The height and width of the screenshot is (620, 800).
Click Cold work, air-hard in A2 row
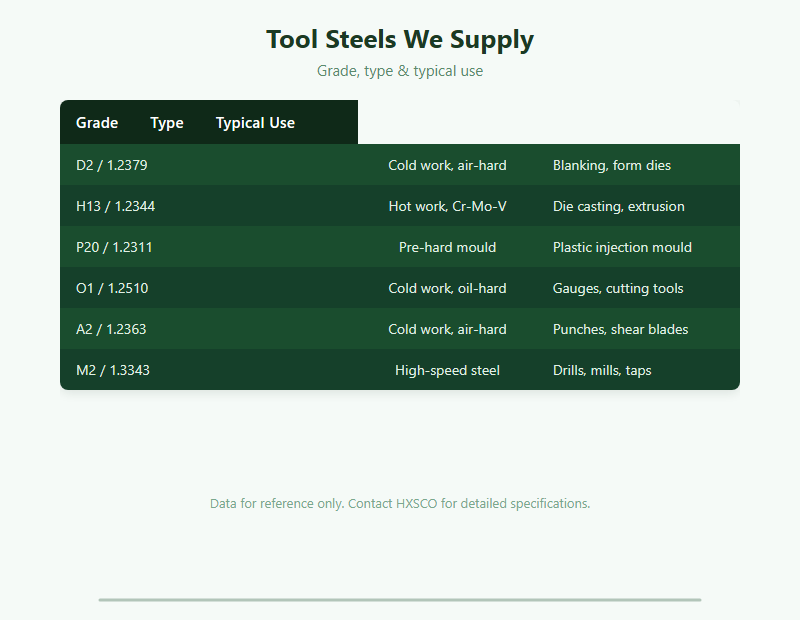click(x=447, y=329)
